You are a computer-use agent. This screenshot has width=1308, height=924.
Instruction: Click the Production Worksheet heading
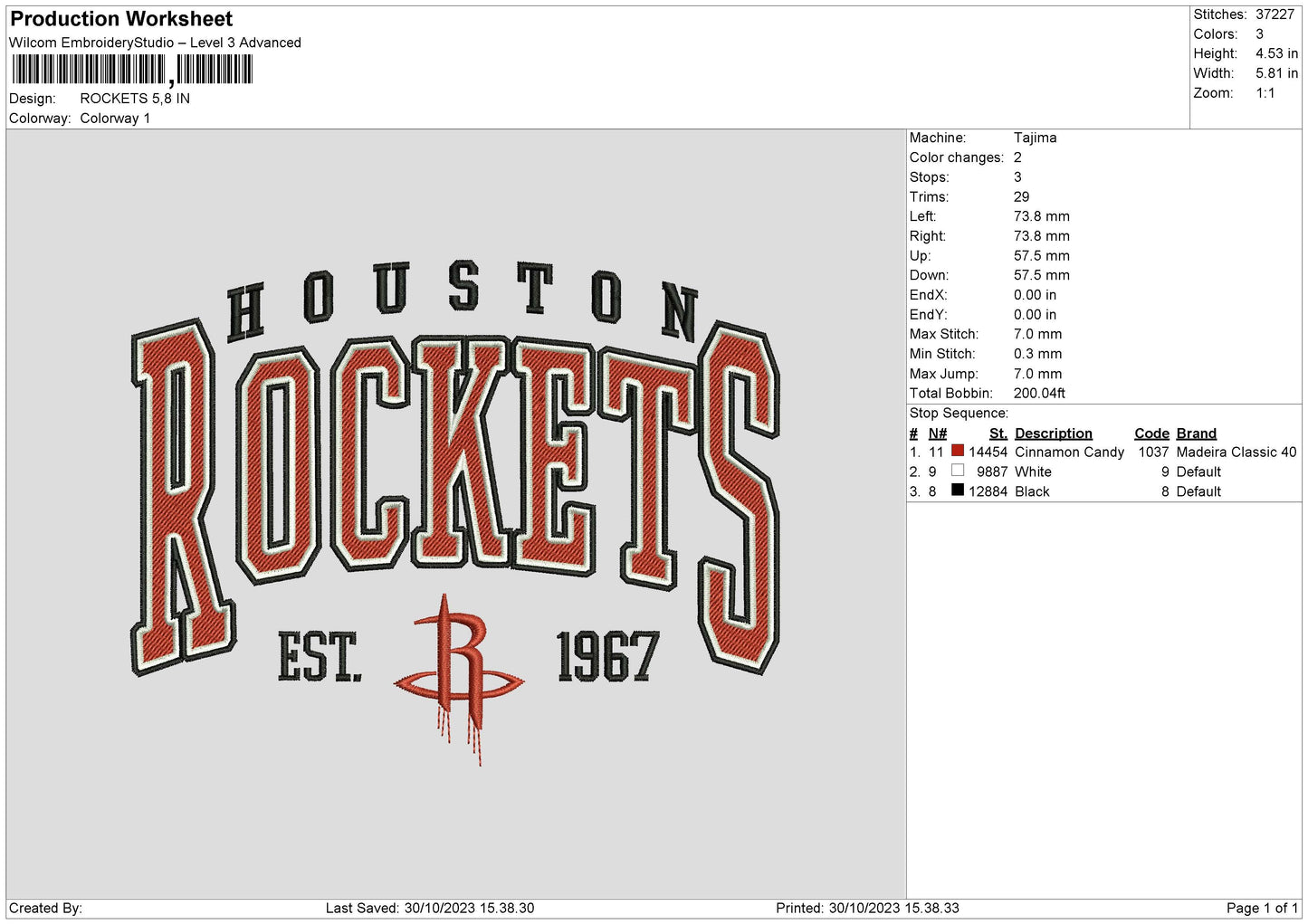[x=121, y=19]
